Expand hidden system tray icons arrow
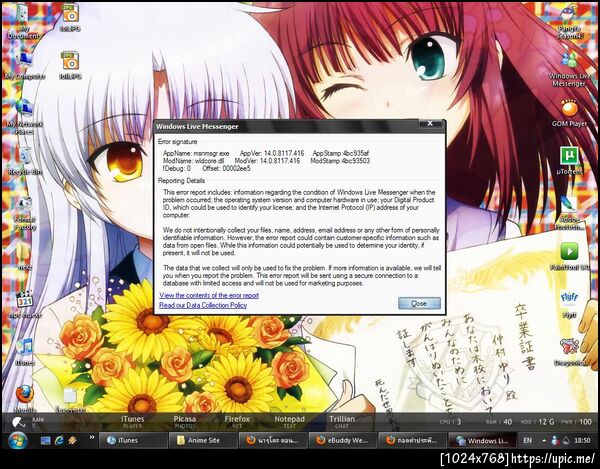Screen dimensions: 600x469 pyautogui.click(x=544, y=440)
